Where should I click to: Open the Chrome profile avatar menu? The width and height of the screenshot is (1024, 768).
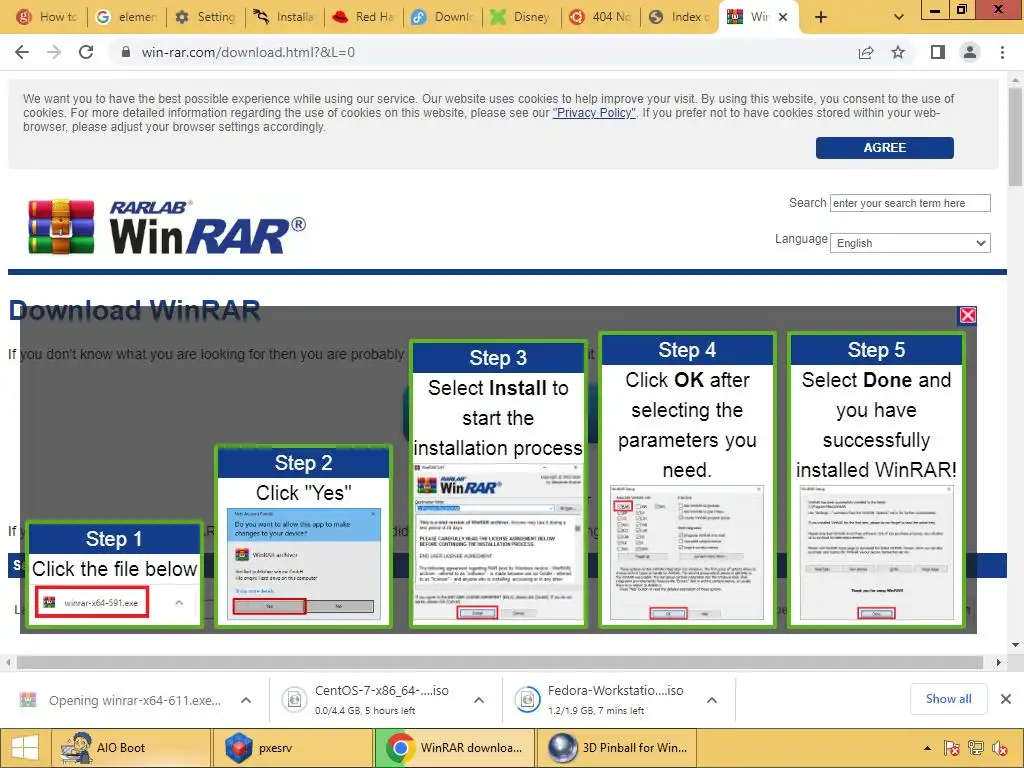point(970,52)
